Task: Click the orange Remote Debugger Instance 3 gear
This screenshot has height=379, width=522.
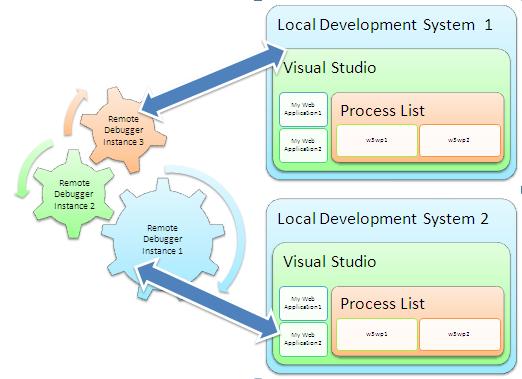Action: tap(124, 130)
